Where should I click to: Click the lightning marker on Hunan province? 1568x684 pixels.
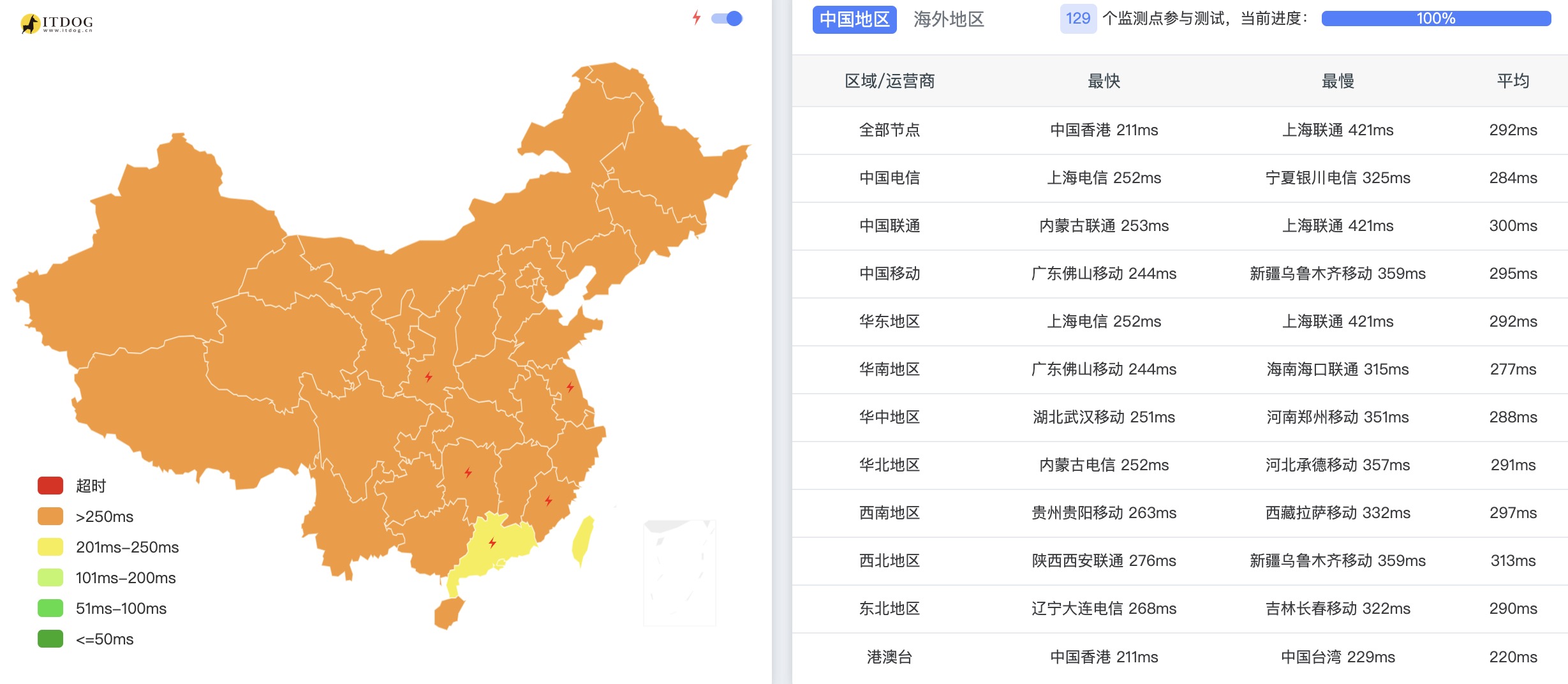pos(468,473)
